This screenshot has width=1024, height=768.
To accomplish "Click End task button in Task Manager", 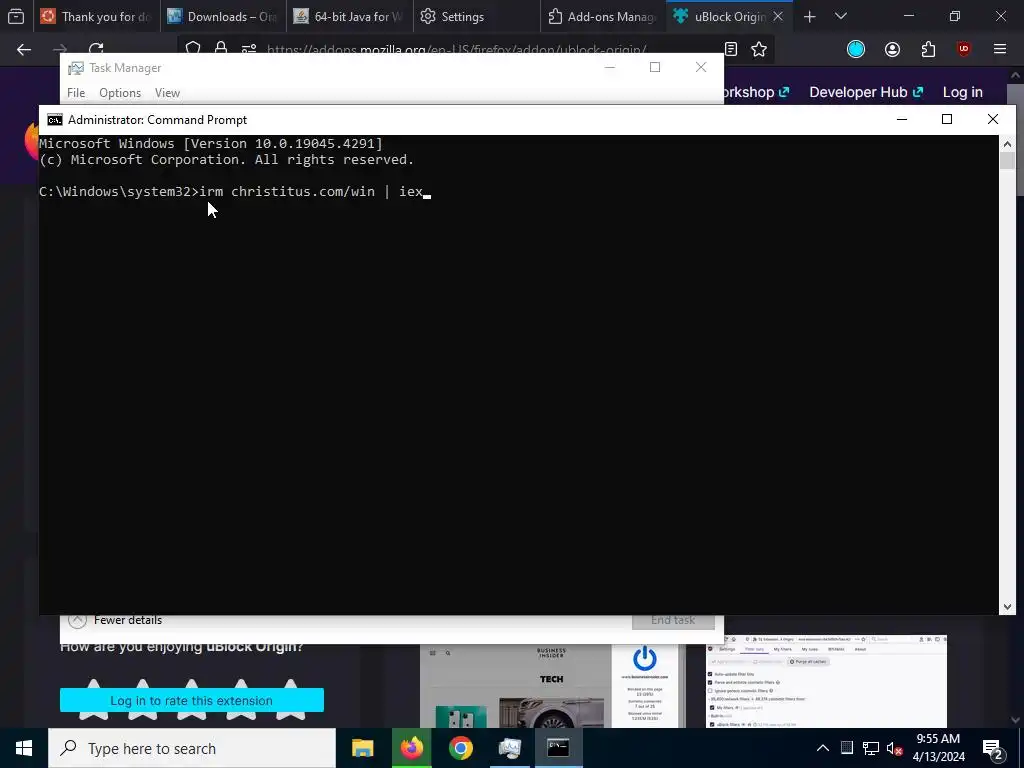I will (x=673, y=620).
